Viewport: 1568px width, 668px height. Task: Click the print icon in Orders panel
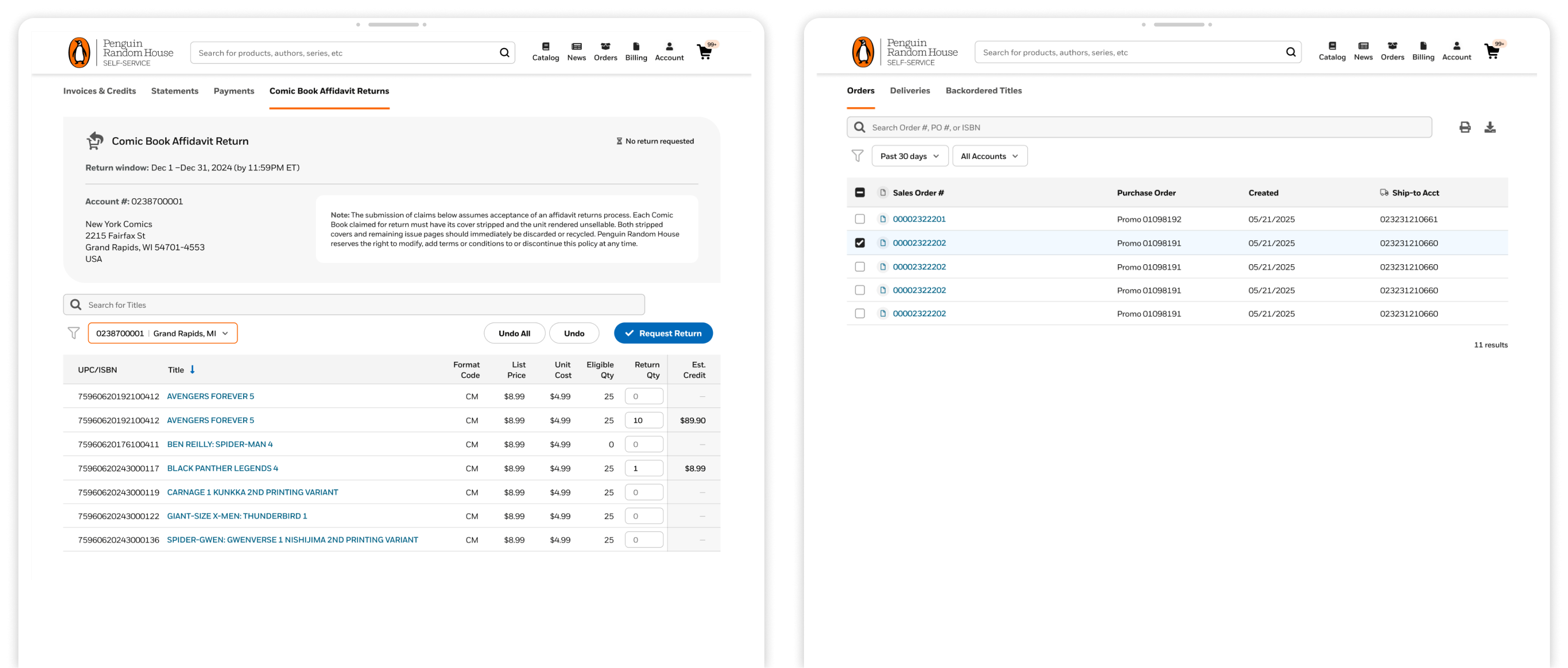point(1464,127)
